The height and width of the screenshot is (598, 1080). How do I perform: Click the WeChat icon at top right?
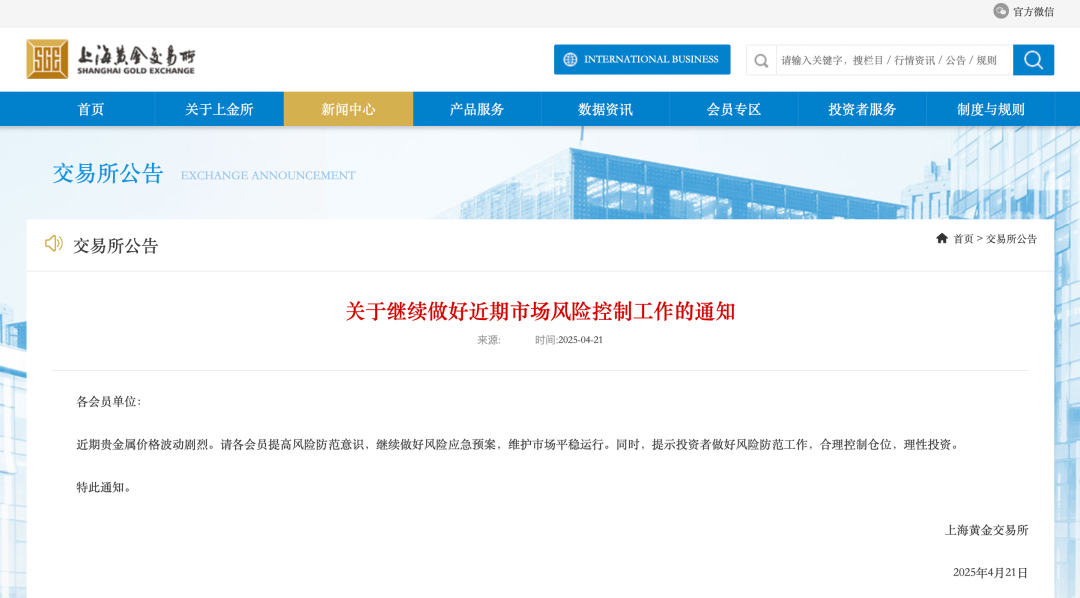click(x=1000, y=11)
